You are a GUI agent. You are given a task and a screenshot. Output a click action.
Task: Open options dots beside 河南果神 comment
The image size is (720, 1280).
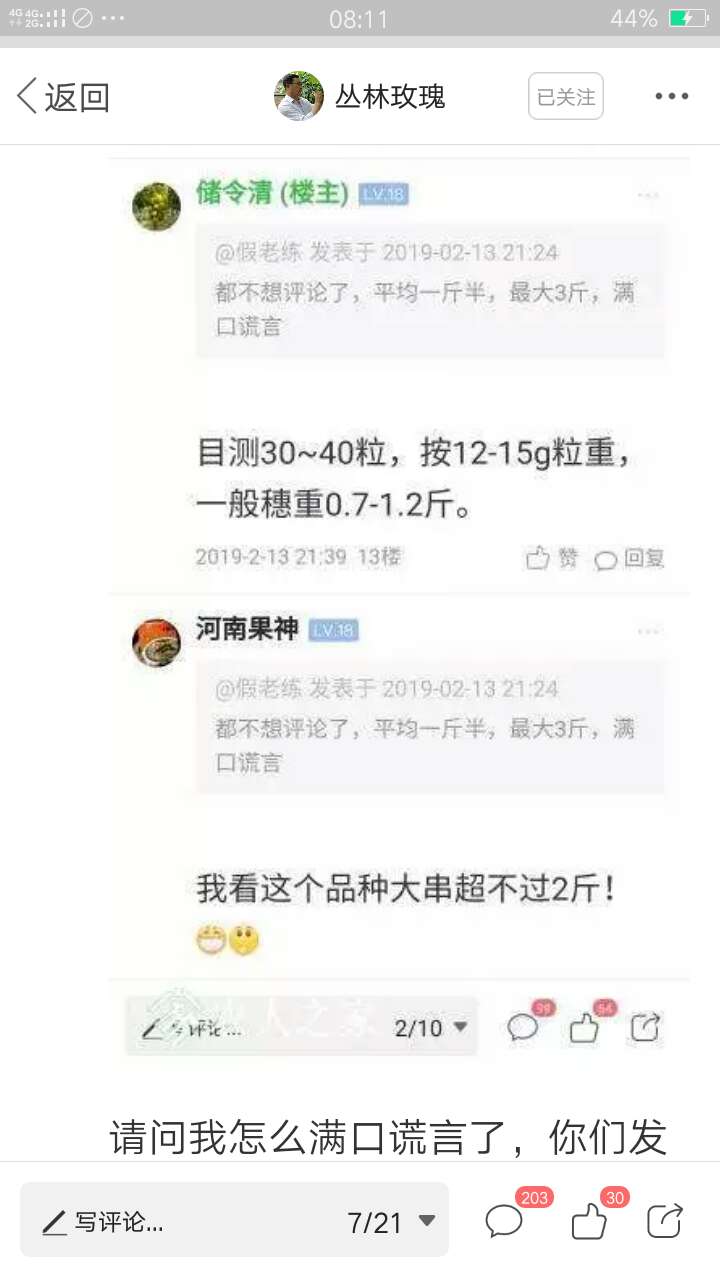tap(649, 631)
